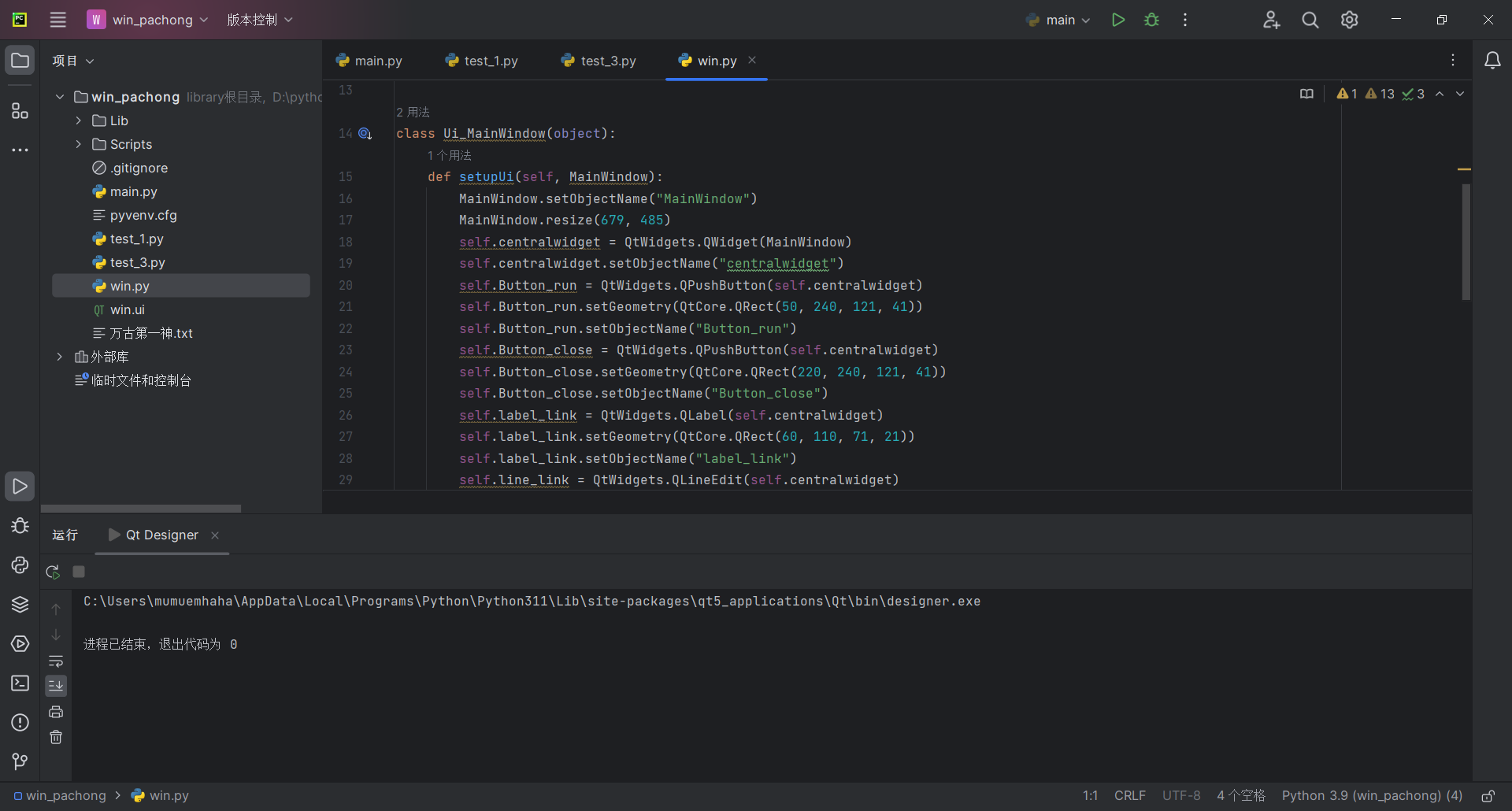The height and width of the screenshot is (811, 1512).
Task: Open the Terminal tool window
Action: 20,683
